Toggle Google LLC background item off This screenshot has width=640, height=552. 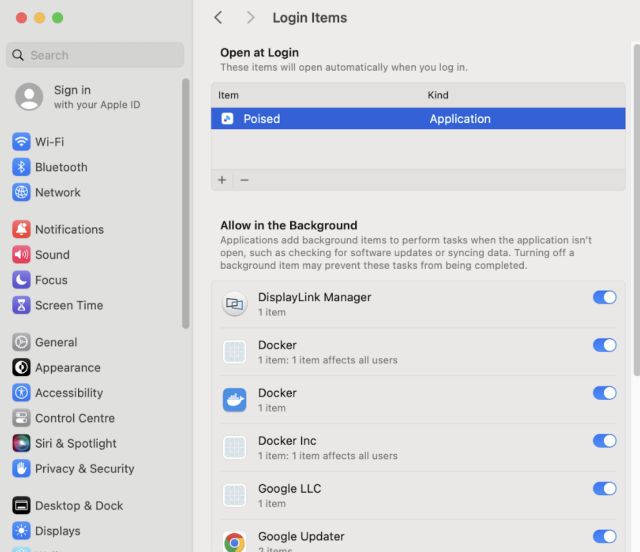(x=604, y=489)
